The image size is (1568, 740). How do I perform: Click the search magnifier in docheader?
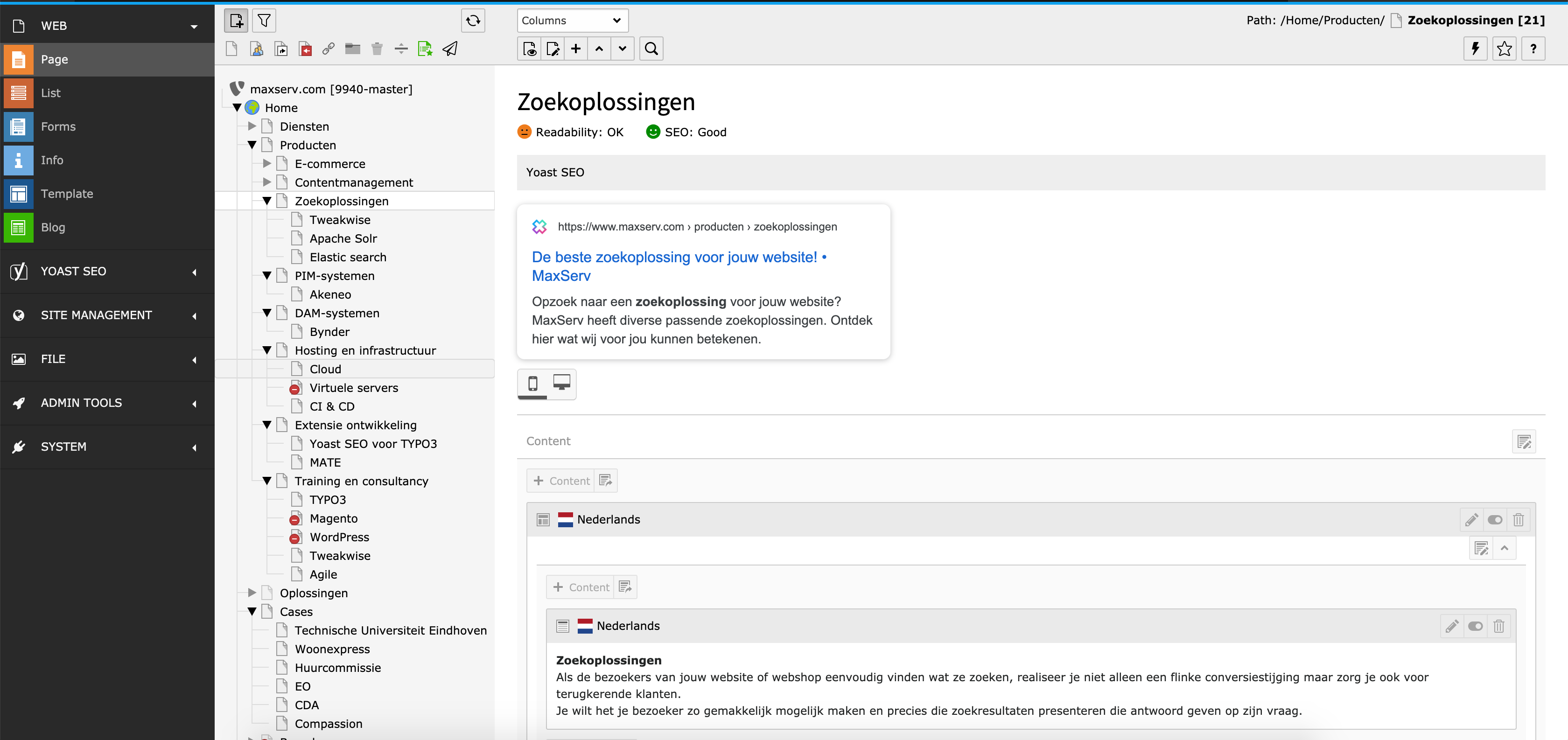(x=651, y=49)
